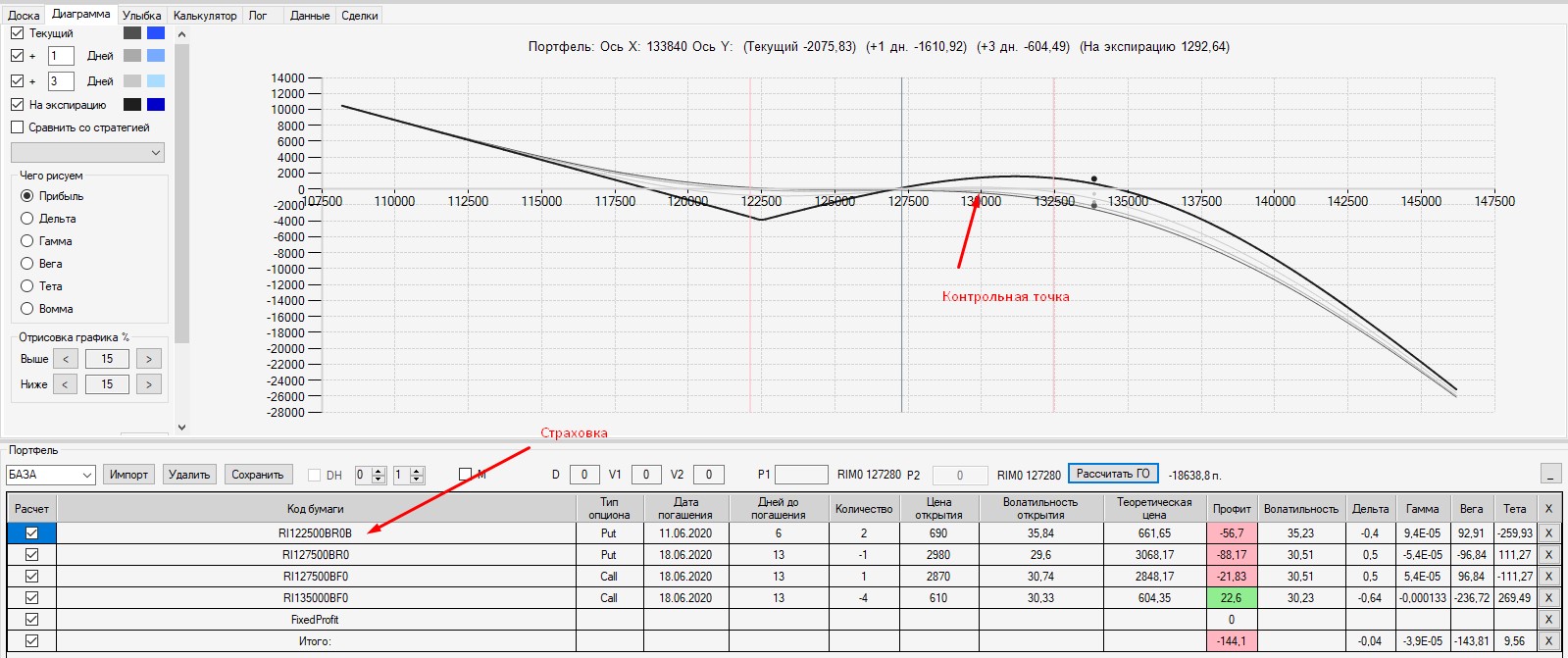Image resolution: width=1568 pixels, height=658 pixels.
Task: Enable Сравнить со стратегией checkbox
Action: point(17,127)
